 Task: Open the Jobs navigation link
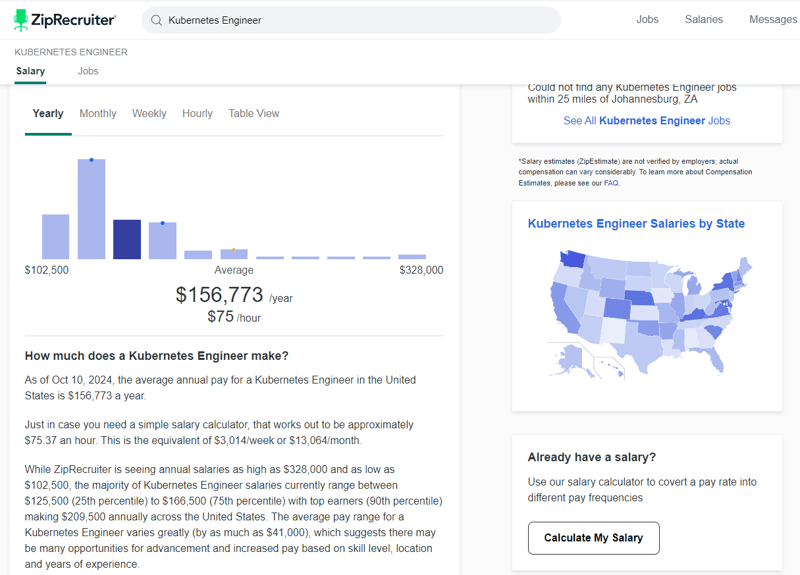pyautogui.click(x=647, y=19)
